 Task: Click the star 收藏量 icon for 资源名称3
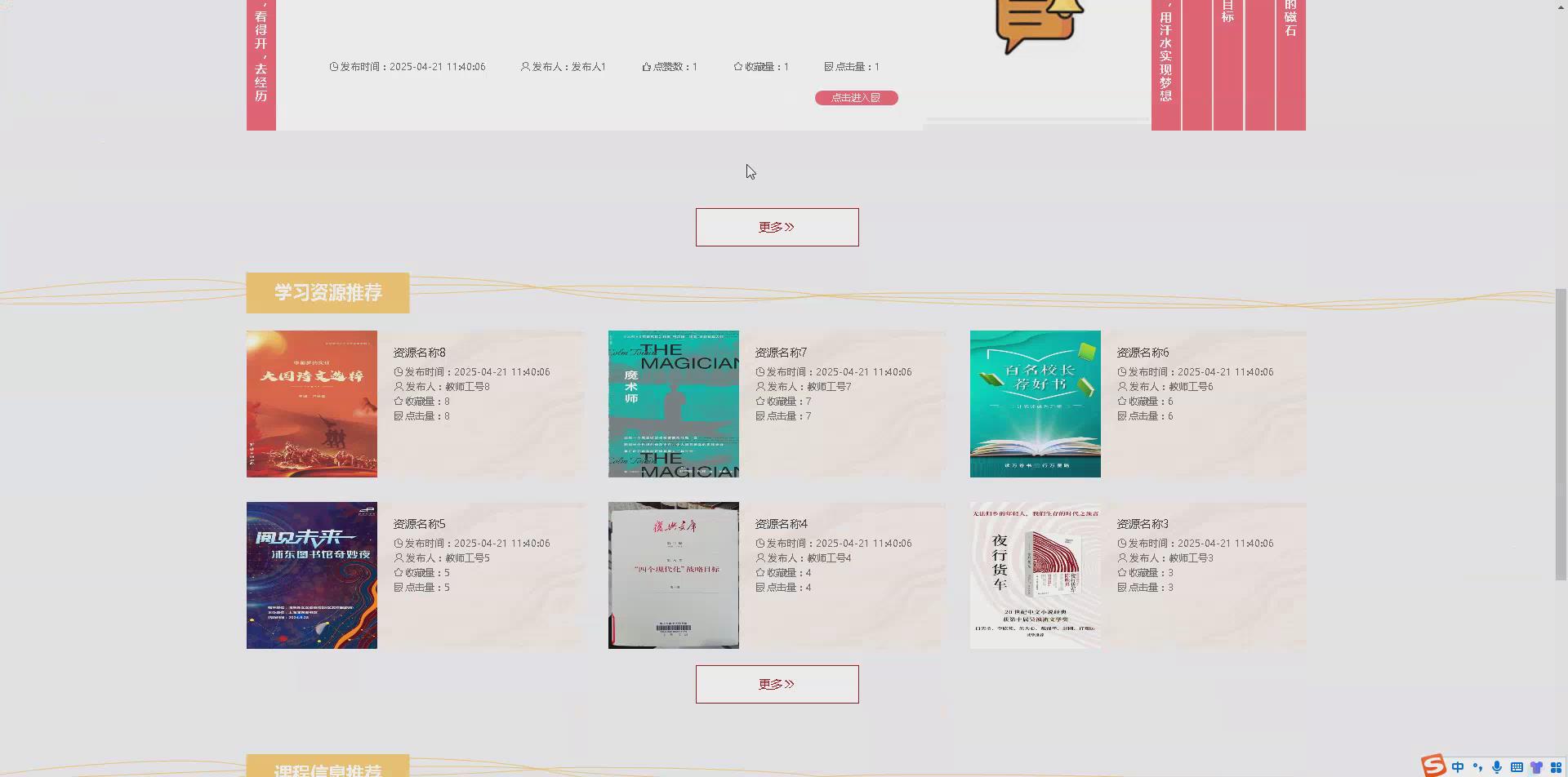(x=1121, y=572)
